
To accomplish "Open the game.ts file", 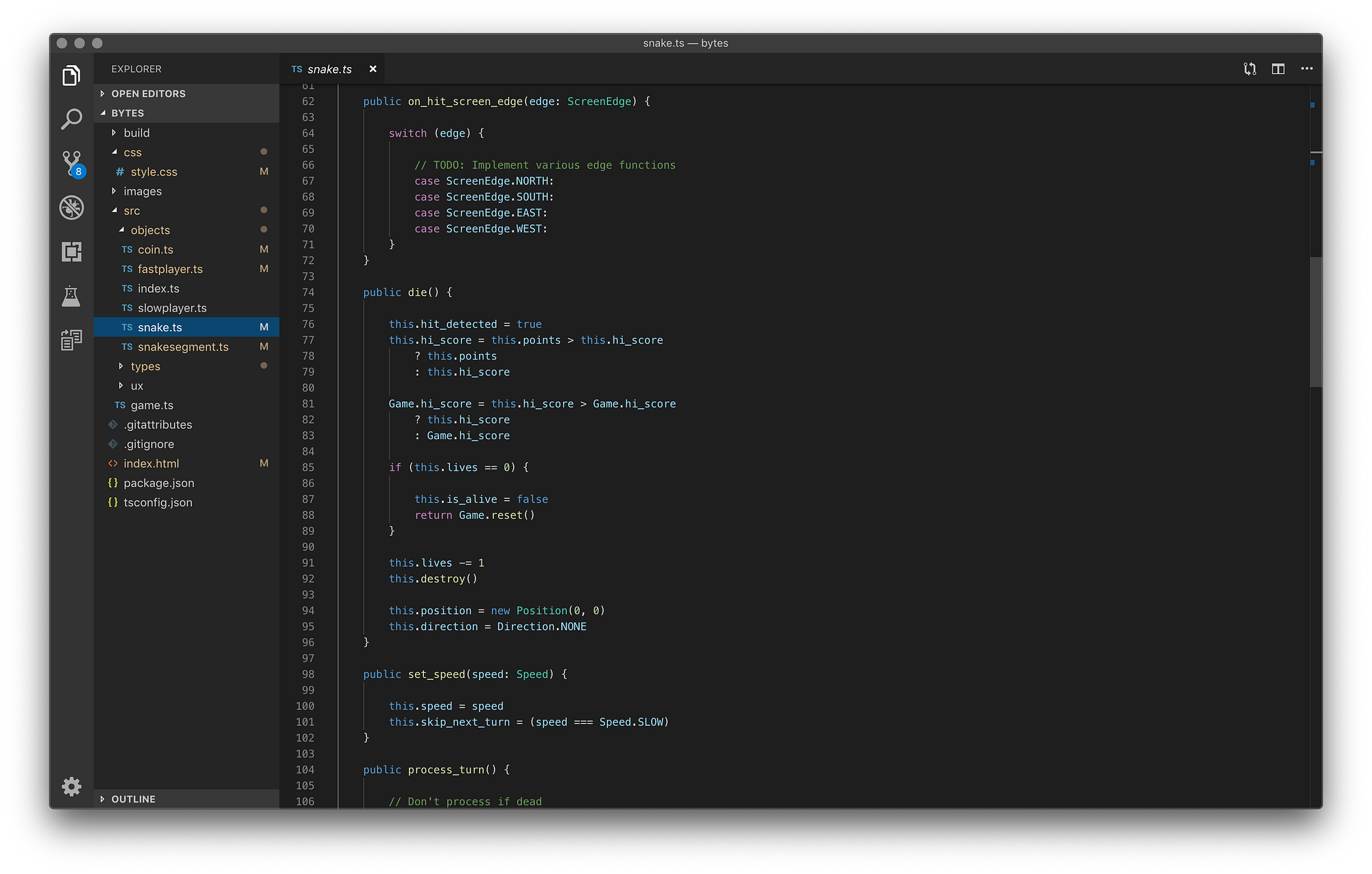I will click(152, 405).
